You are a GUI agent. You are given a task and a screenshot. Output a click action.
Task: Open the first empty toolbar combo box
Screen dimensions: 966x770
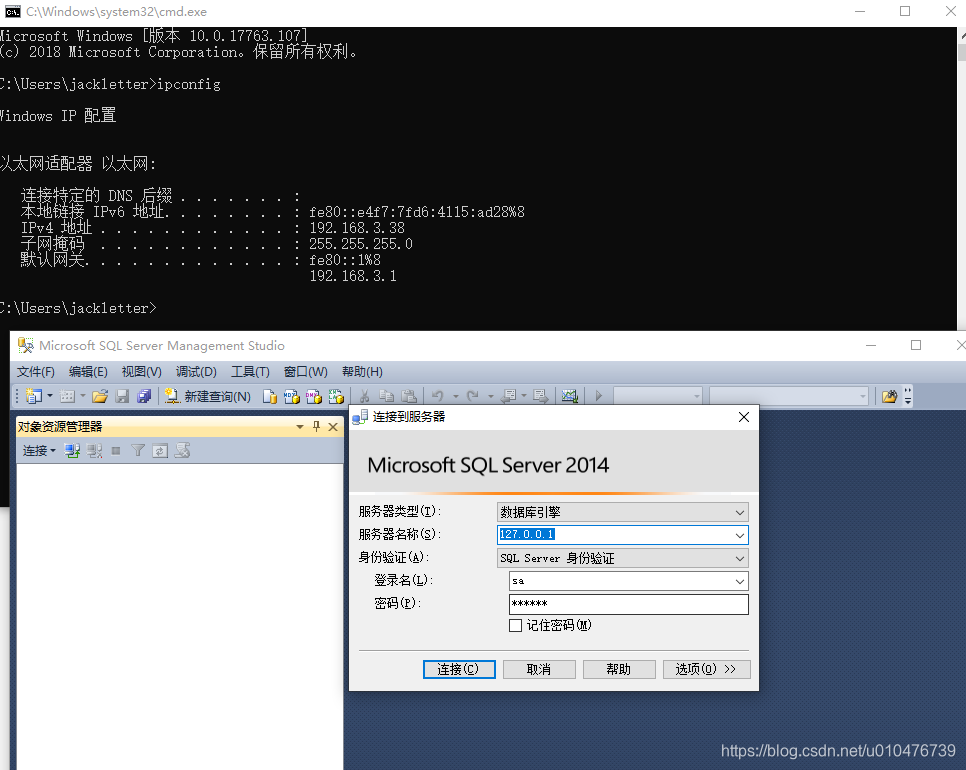coord(658,396)
